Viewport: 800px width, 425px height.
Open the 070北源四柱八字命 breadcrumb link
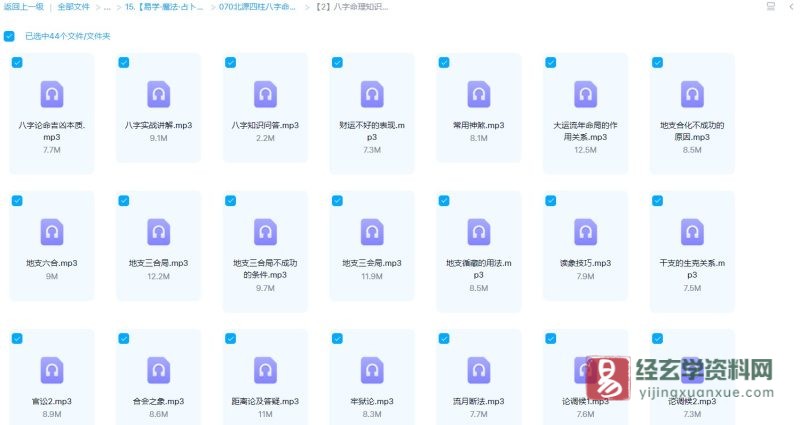tap(257, 7)
